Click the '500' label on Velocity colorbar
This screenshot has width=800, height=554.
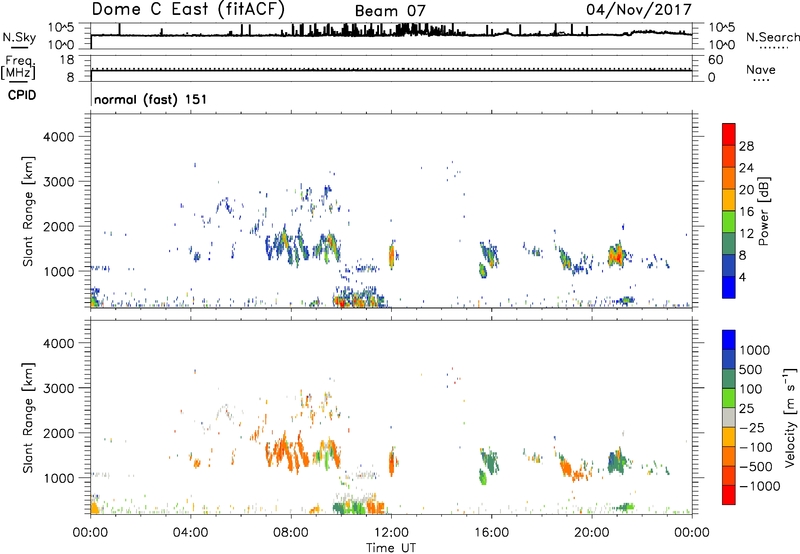pos(751,369)
